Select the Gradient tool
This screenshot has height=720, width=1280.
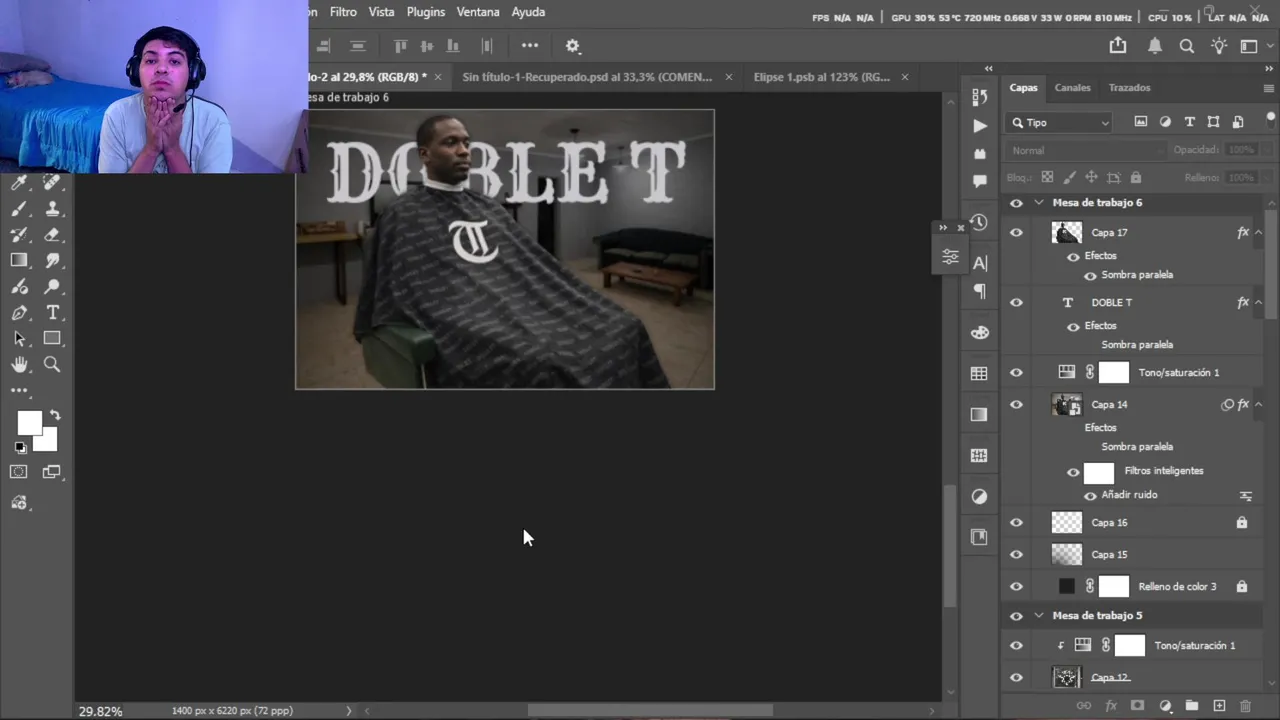click(19, 261)
